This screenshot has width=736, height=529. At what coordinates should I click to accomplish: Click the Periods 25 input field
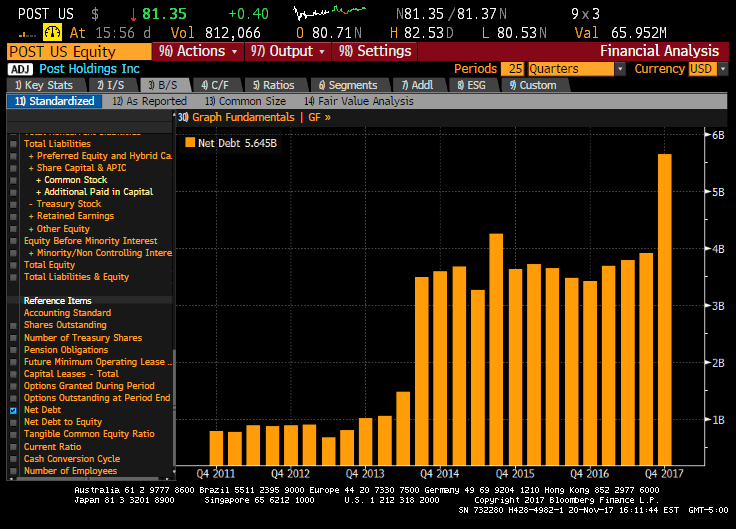coord(513,69)
